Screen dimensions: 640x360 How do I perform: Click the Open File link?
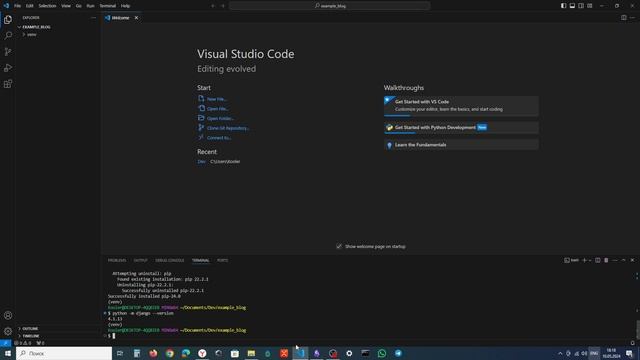click(217, 109)
